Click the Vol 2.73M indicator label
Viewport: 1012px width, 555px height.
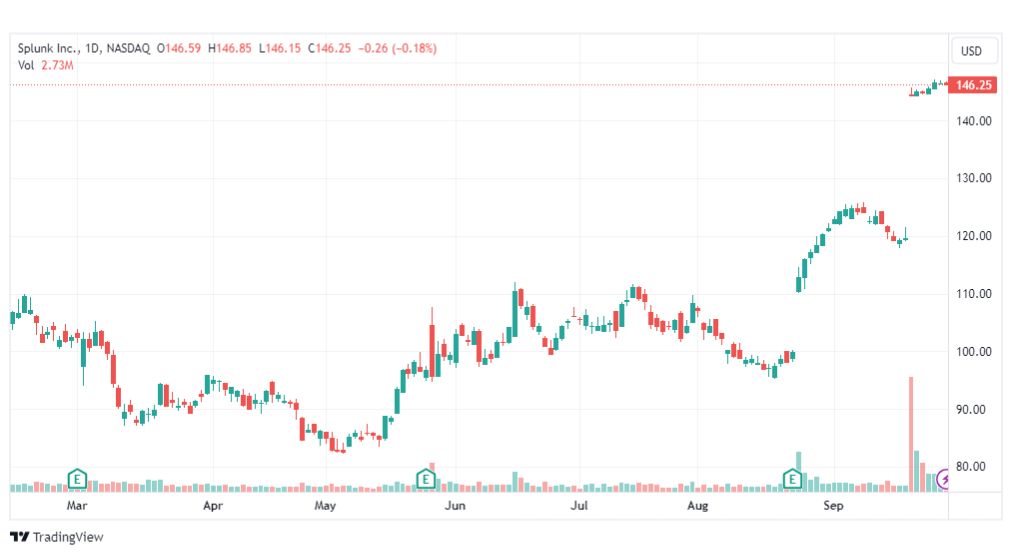[x=45, y=65]
